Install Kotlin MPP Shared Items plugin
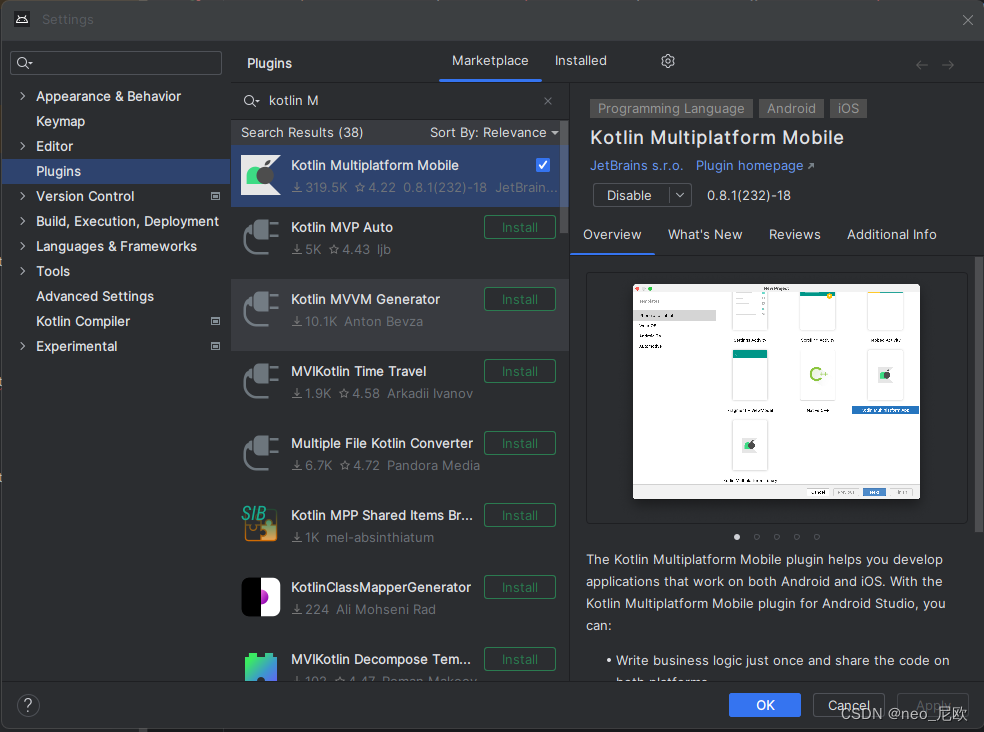 pyautogui.click(x=520, y=515)
